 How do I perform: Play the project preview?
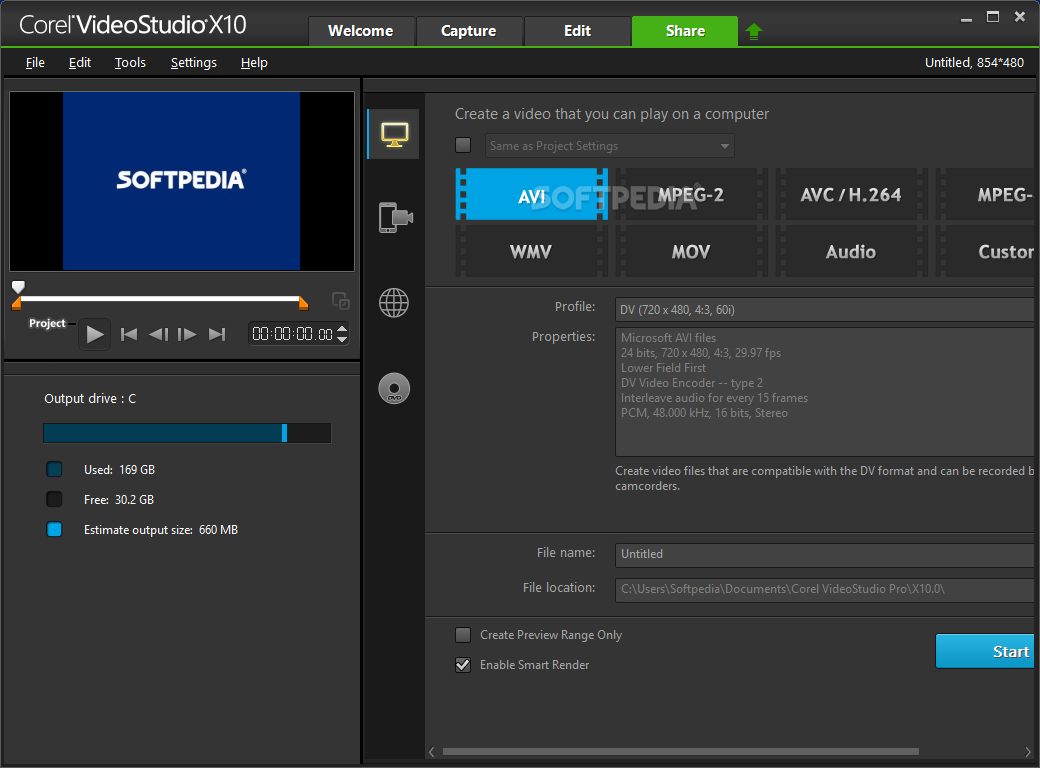(95, 334)
